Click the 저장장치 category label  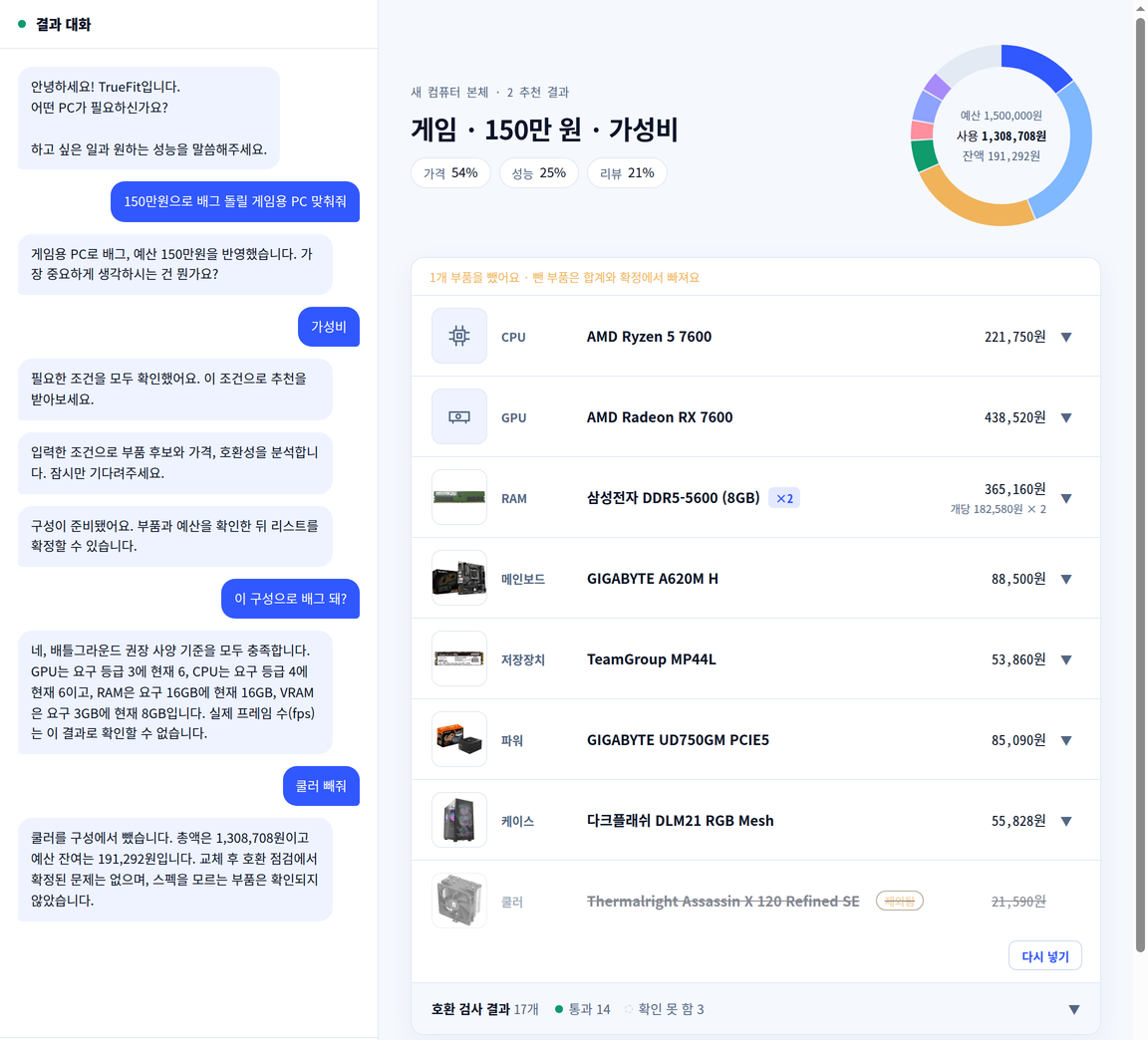pyautogui.click(x=523, y=659)
